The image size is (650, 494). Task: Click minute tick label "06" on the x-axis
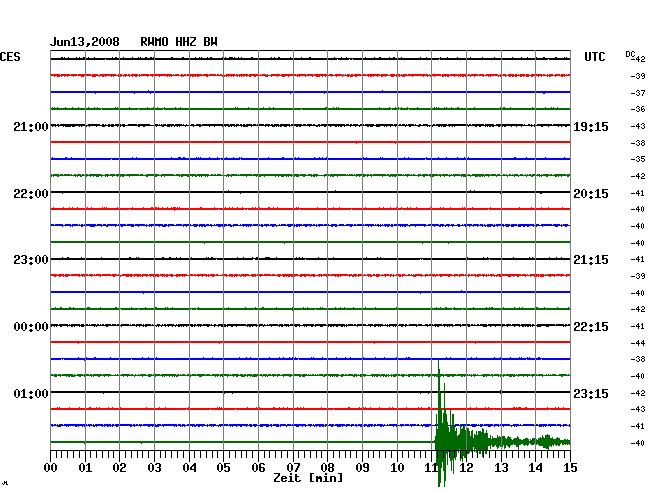point(258,467)
